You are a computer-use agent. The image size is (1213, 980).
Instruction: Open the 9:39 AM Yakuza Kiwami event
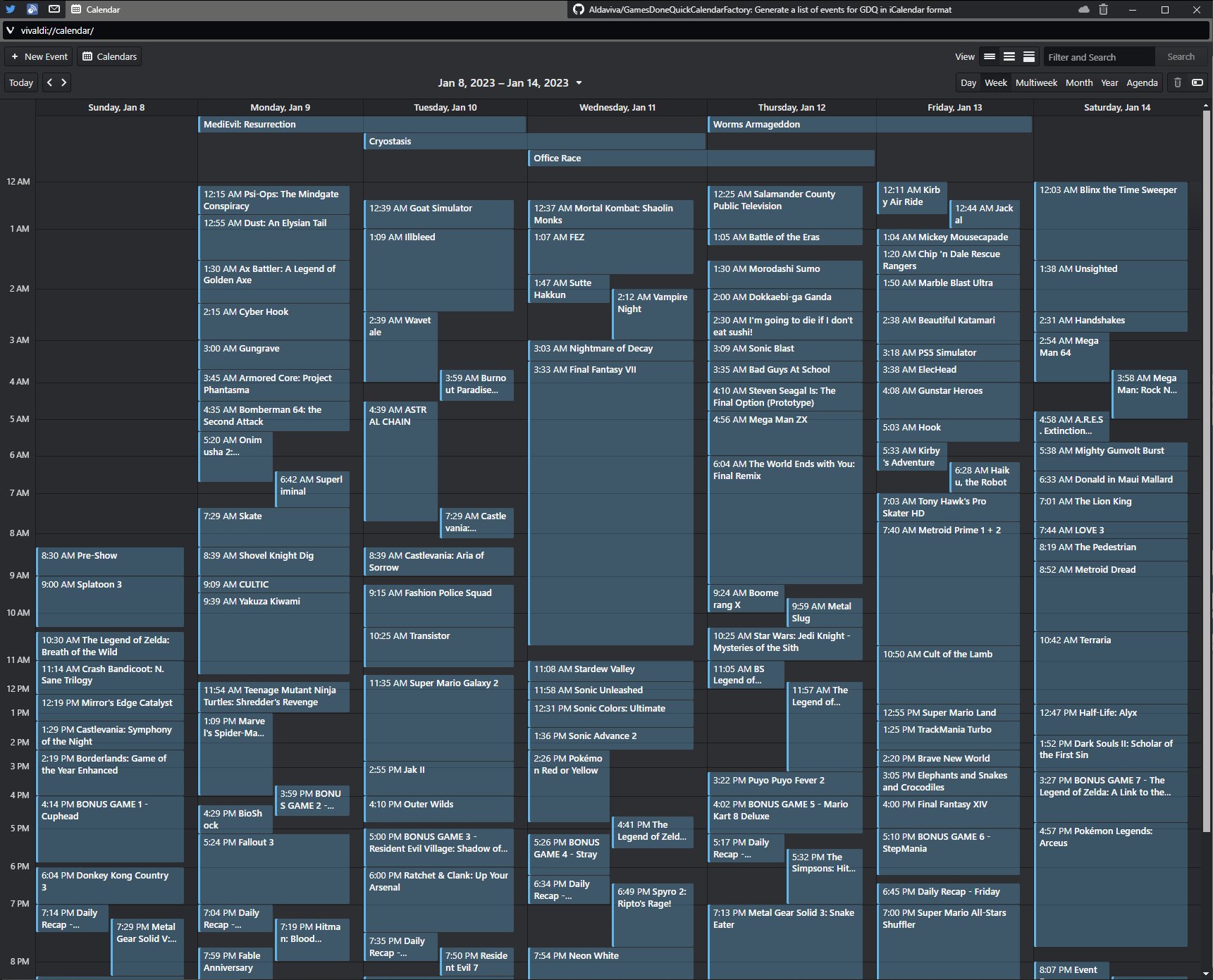(274, 633)
